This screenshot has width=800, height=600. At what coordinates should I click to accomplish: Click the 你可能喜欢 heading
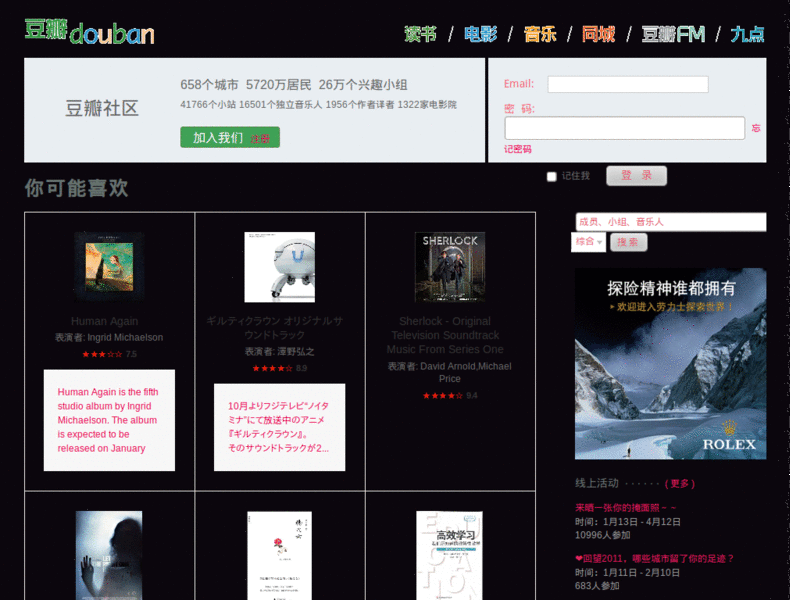(77, 188)
